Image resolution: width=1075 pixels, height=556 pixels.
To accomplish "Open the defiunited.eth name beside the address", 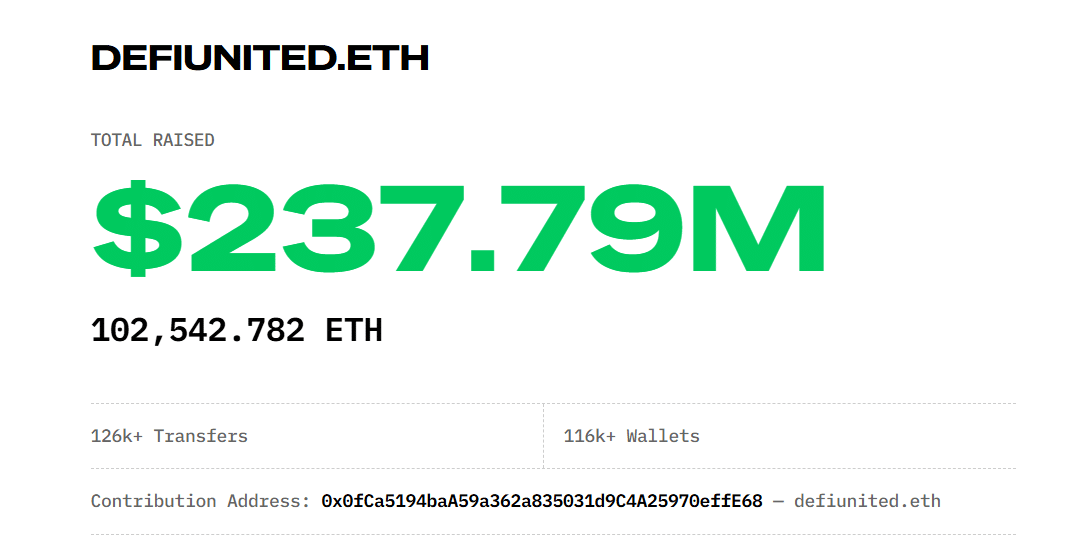I will (x=867, y=501).
